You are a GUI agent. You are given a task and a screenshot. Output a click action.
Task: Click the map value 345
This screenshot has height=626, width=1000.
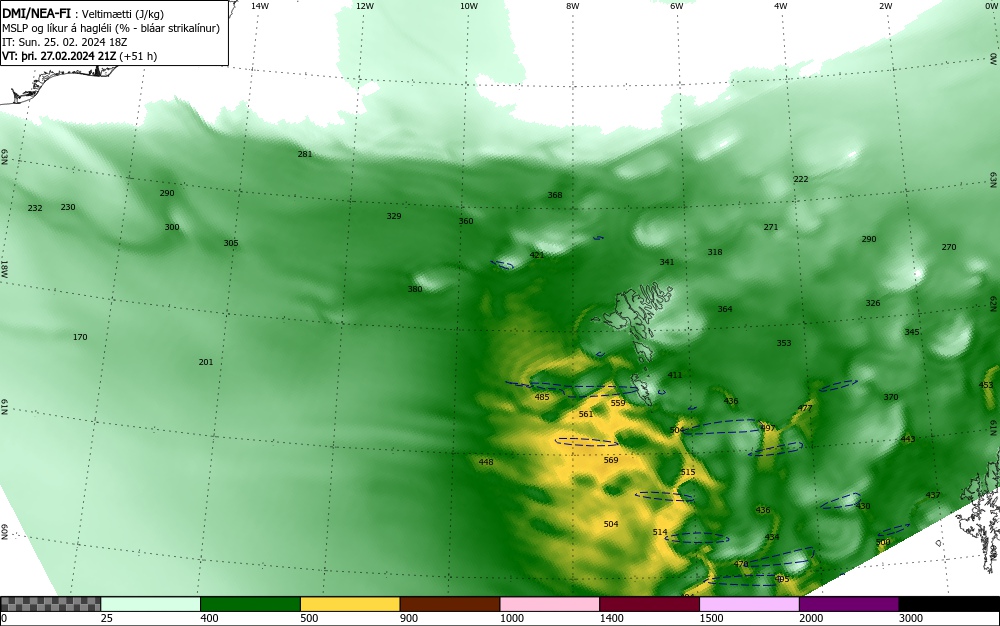click(x=912, y=332)
